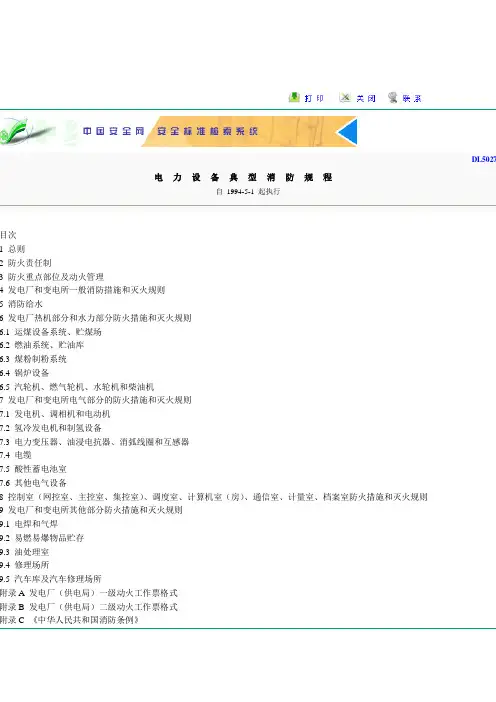Select entry 9.2 易燃易爆物品贮存
496x702 pixels.
tap(42, 538)
